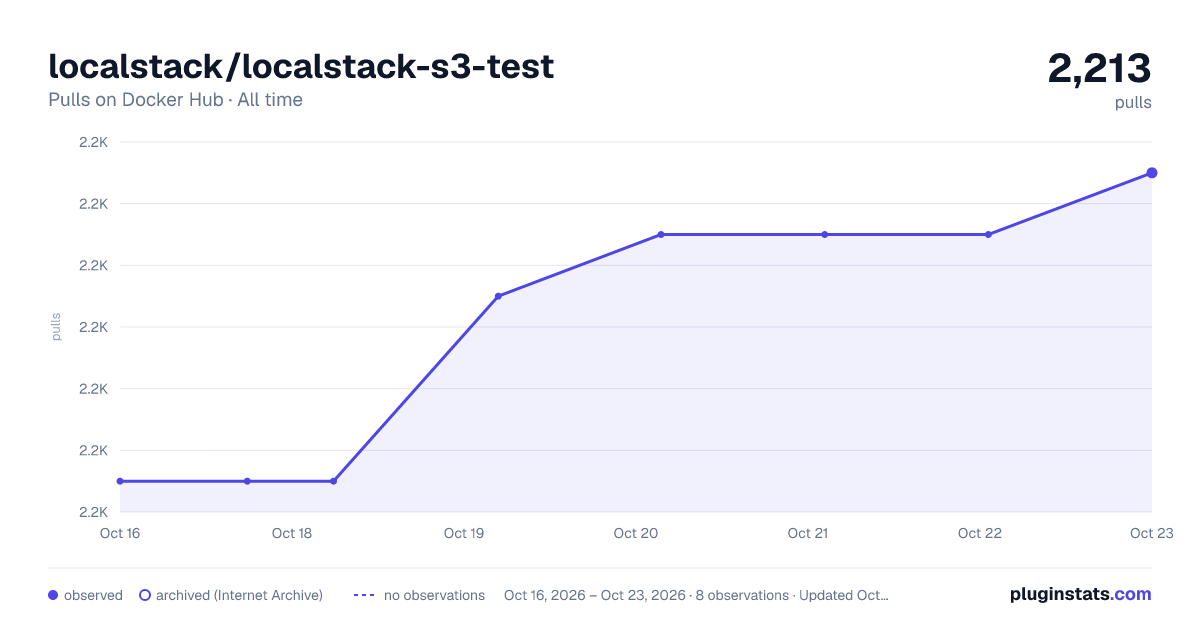Click the vertical 'pulls' y-axis label
1200x630 pixels.
[56, 327]
